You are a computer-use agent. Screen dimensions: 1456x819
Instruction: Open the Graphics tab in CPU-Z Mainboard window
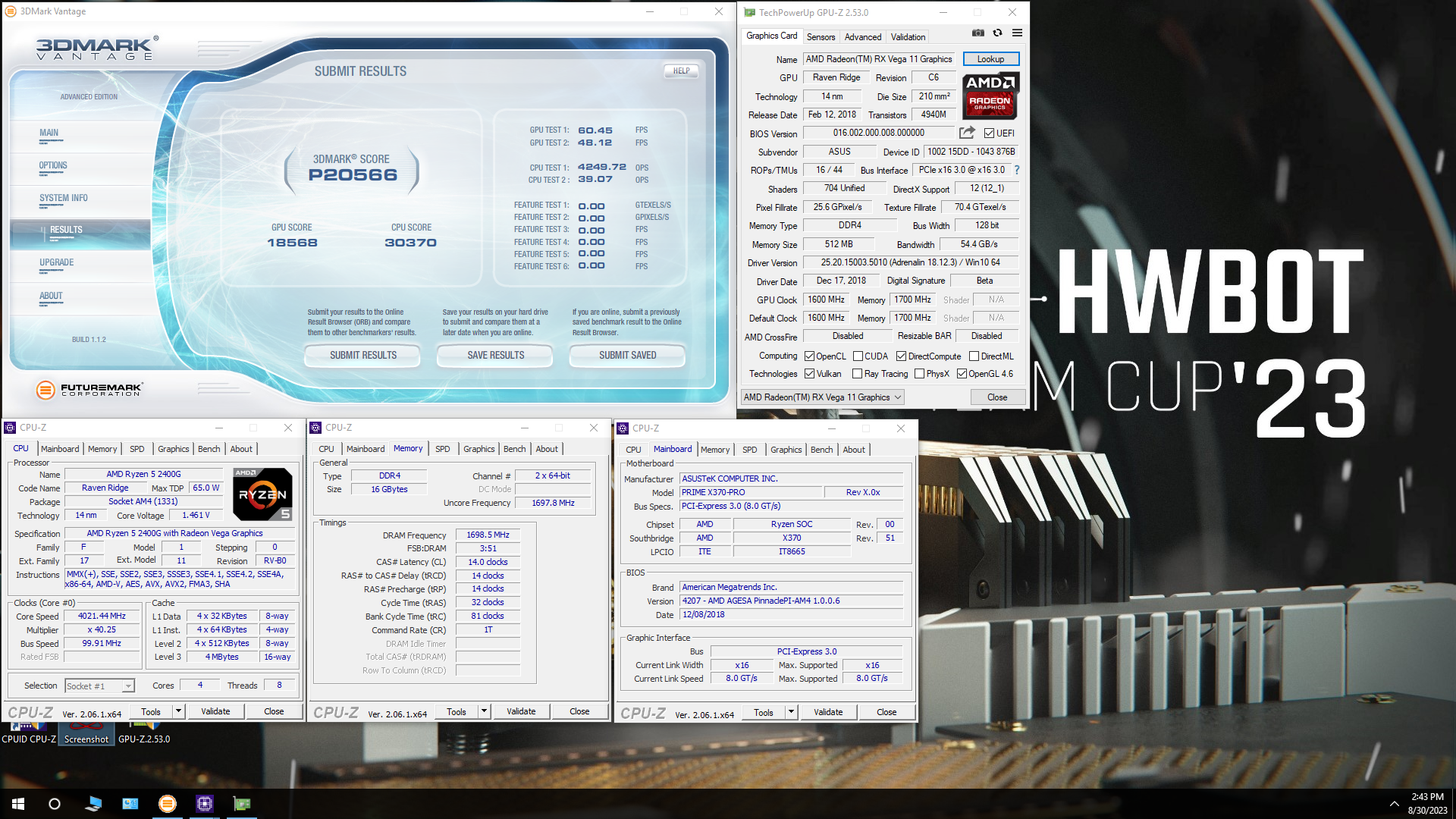coord(786,450)
